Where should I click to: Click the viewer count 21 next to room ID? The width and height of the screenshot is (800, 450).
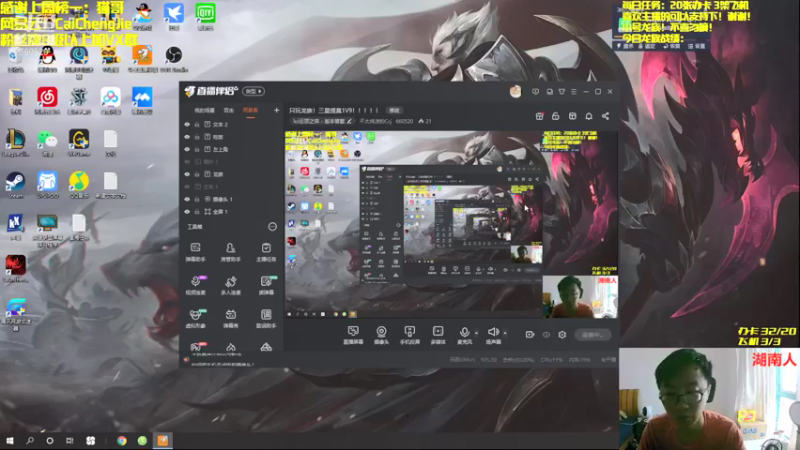click(x=425, y=121)
